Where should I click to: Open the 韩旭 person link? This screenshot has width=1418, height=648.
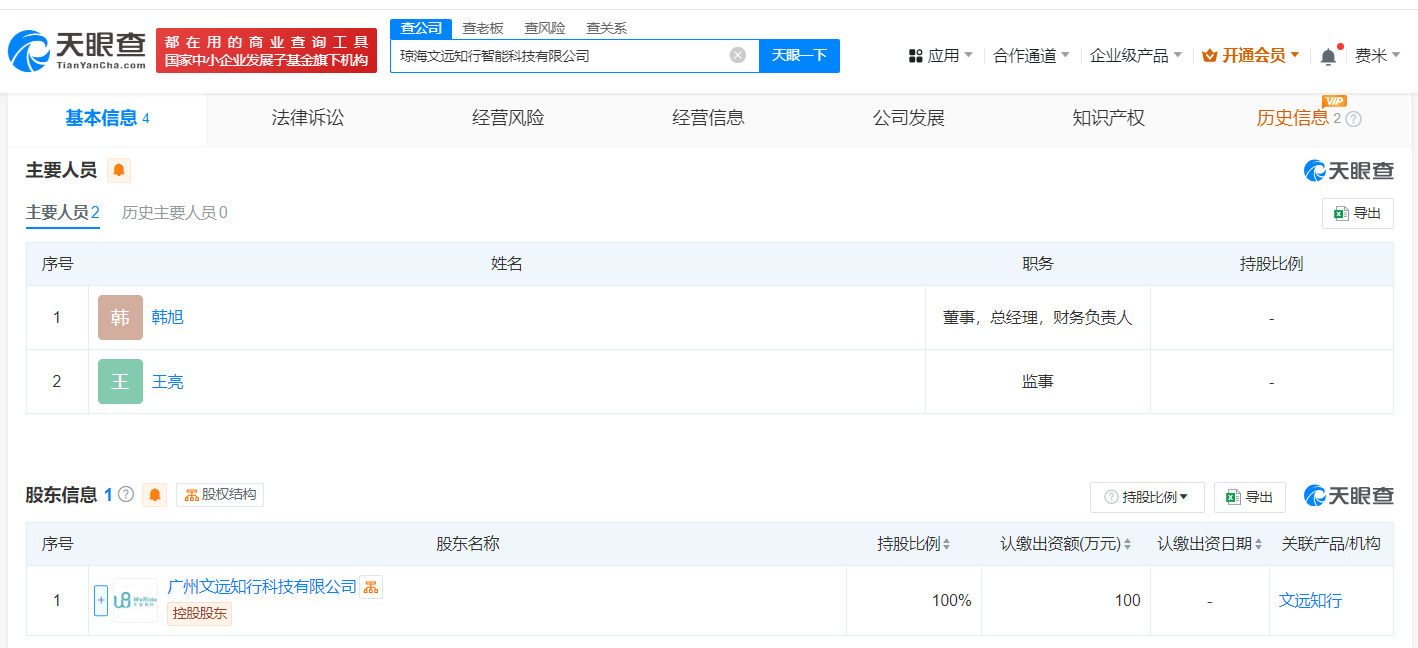point(168,318)
